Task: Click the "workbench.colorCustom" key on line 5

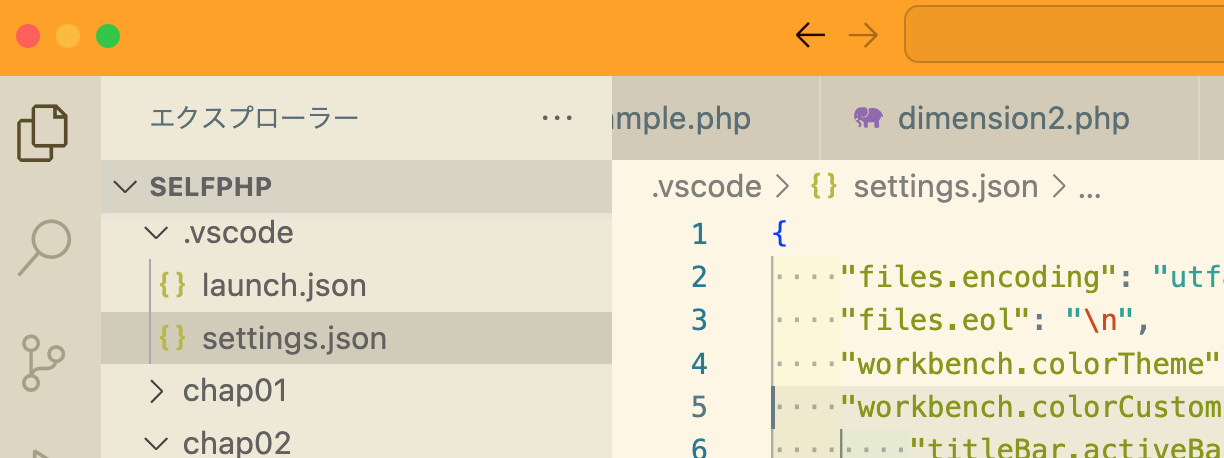Action: (1032, 407)
